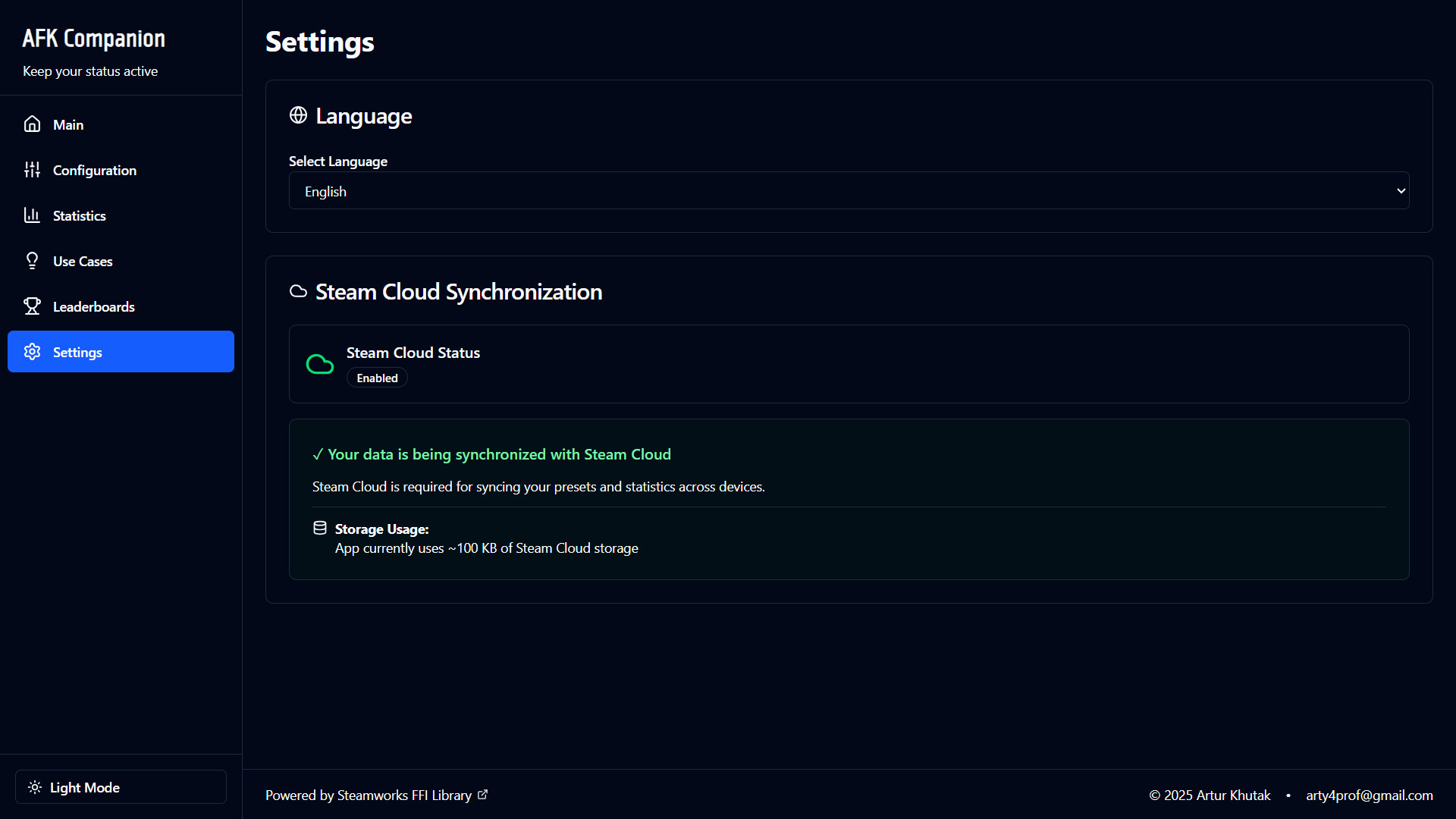This screenshot has height=819, width=1456.
Task: Click the green cloud status icon
Action: click(x=319, y=365)
